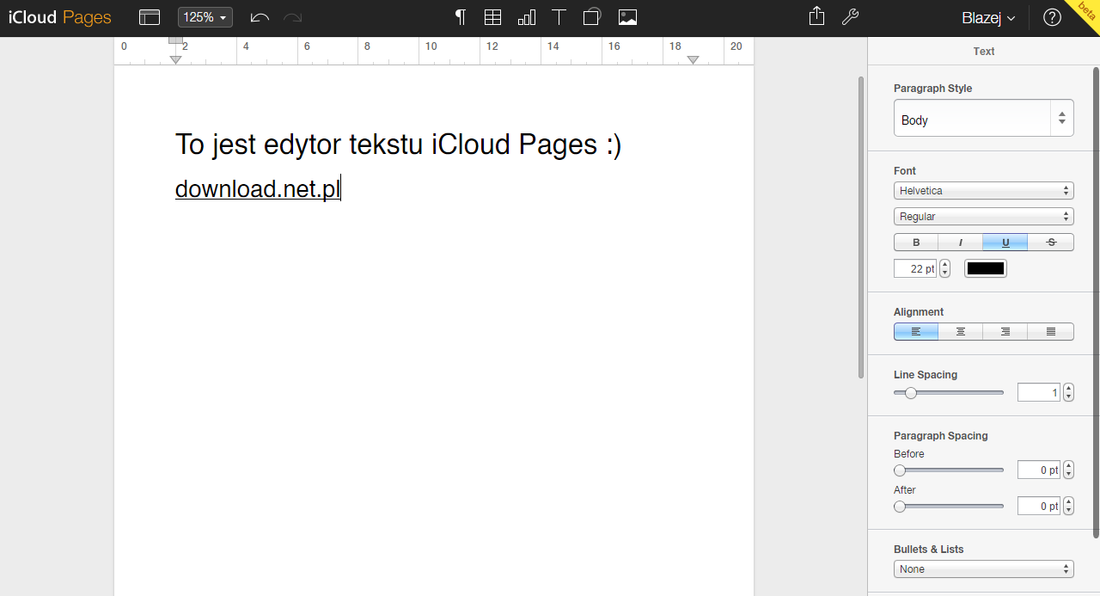Click the left indent marker on ruler
The image size is (1100, 596).
tap(176, 60)
